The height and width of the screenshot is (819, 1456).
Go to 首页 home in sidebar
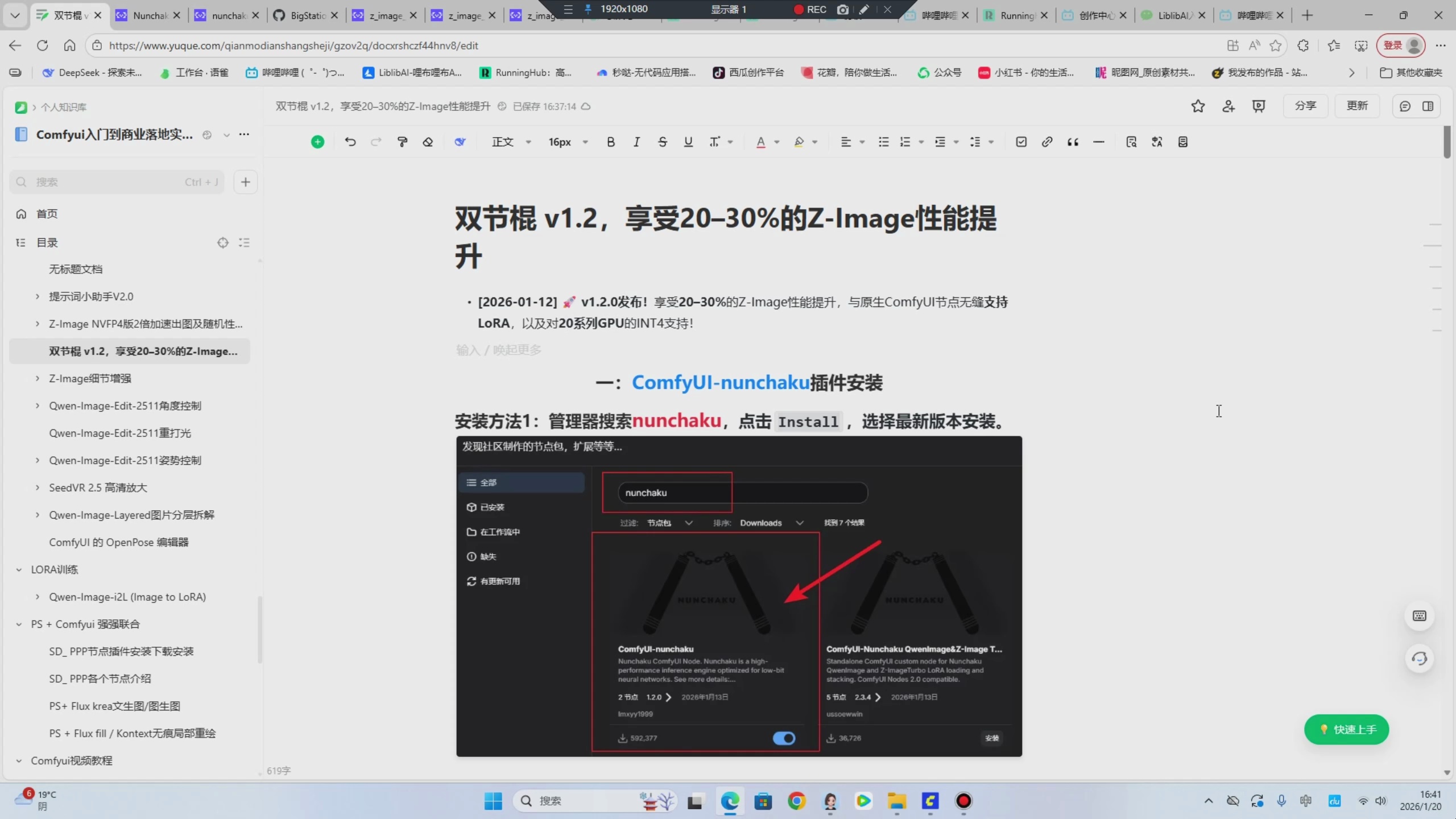click(x=47, y=214)
